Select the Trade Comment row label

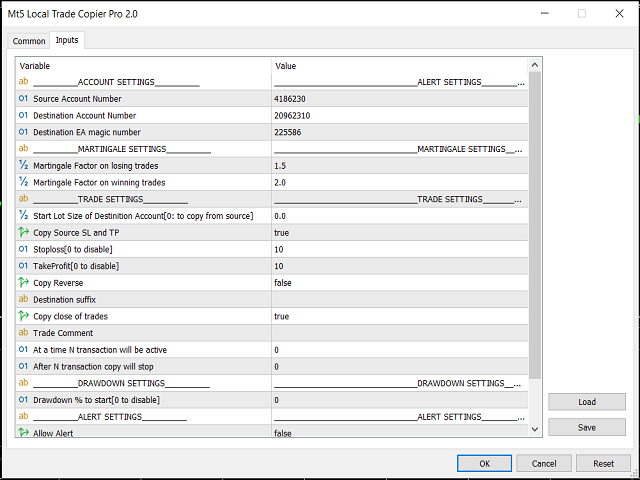tap(63, 333)
